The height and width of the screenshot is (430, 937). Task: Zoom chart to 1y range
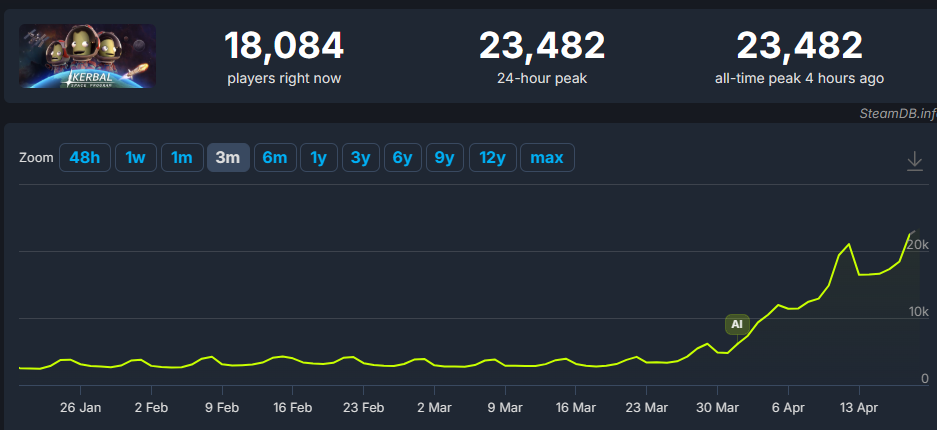tap(319, 158)
